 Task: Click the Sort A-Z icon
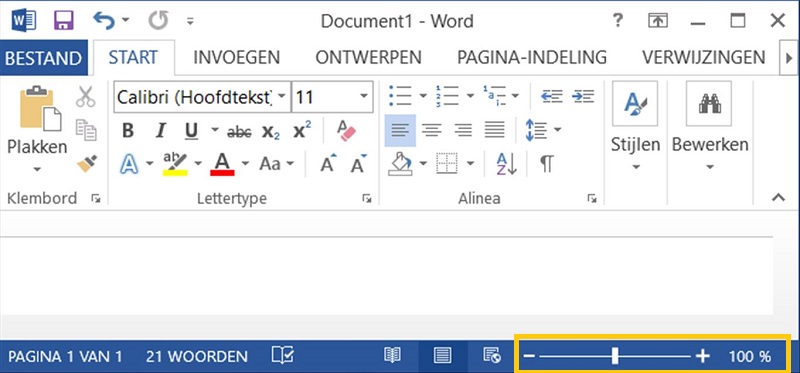(507, 164)
